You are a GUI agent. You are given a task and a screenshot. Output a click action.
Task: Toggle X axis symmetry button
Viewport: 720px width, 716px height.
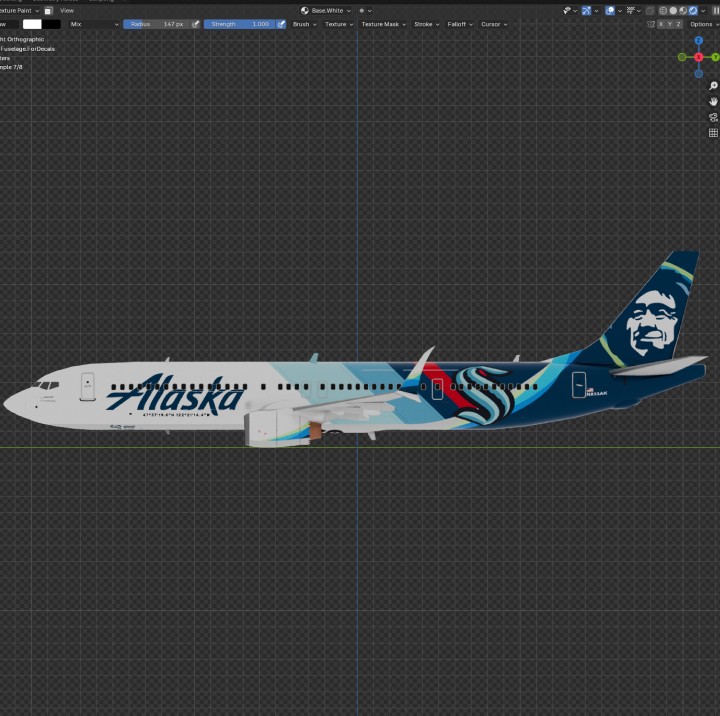click(x=660, y=24)
